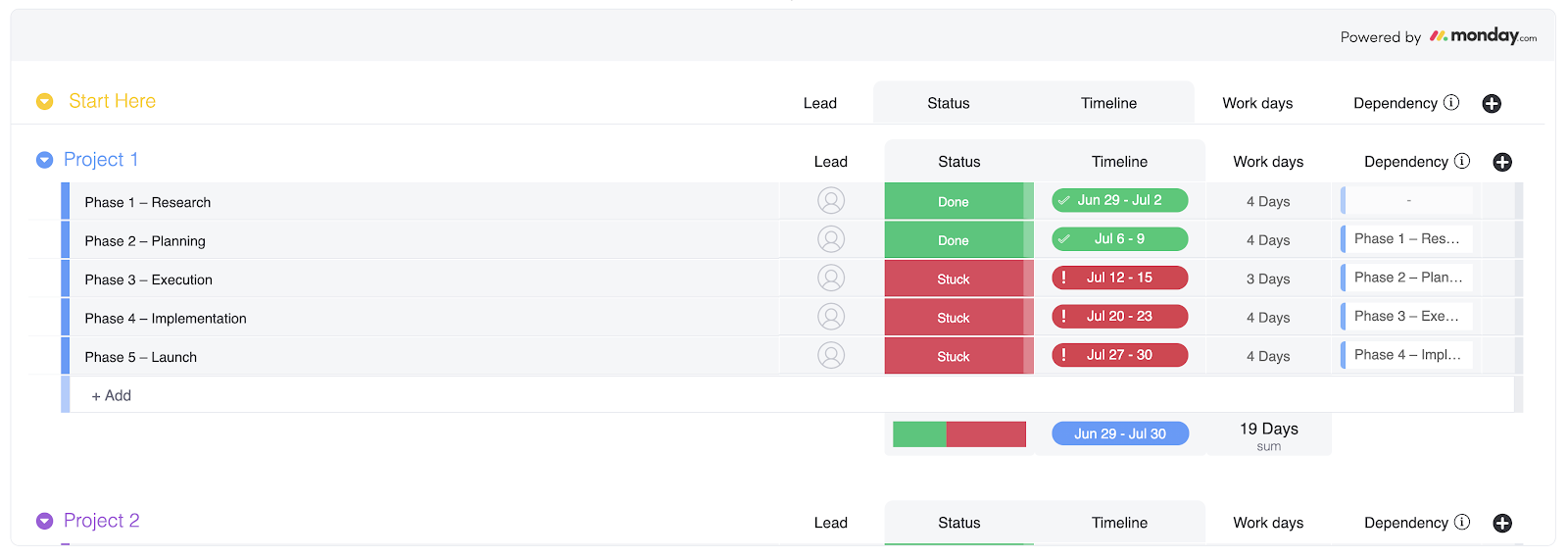Add column to Project 2 with plus icon
This screenshot has height=558, width=1568.
pos(1502,524)
